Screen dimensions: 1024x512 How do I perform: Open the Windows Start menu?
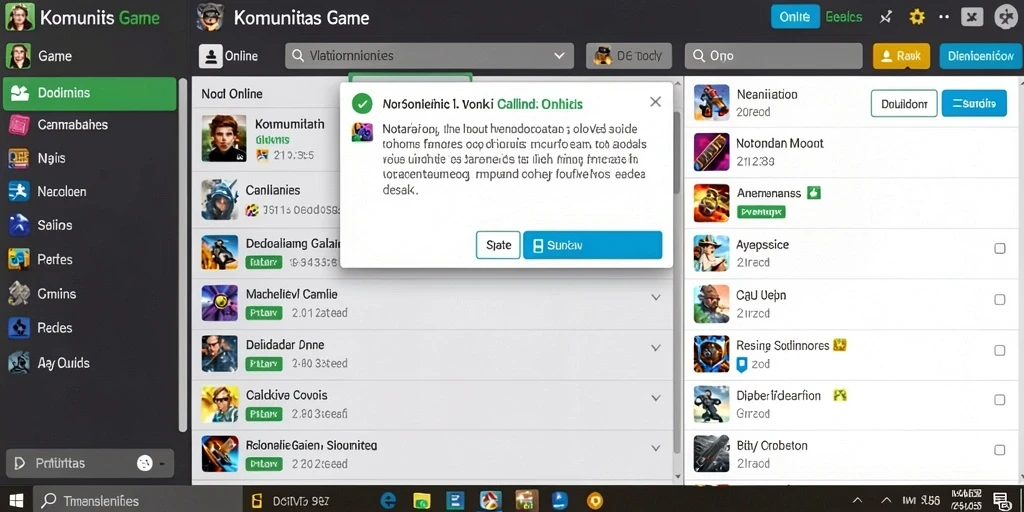[x=16, y=501]
